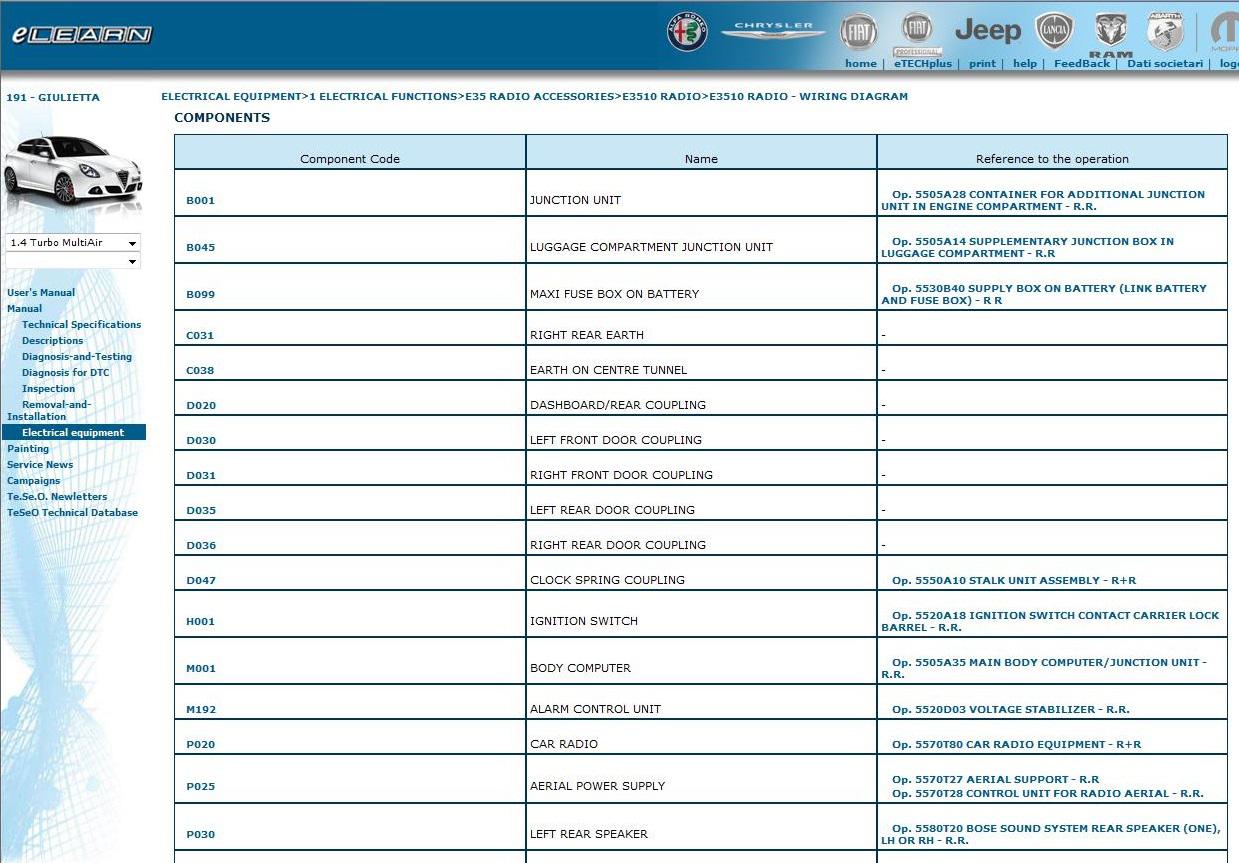Click the eLEARN logo
This screenshot has height=863, width=1239.
click(82, 35)
